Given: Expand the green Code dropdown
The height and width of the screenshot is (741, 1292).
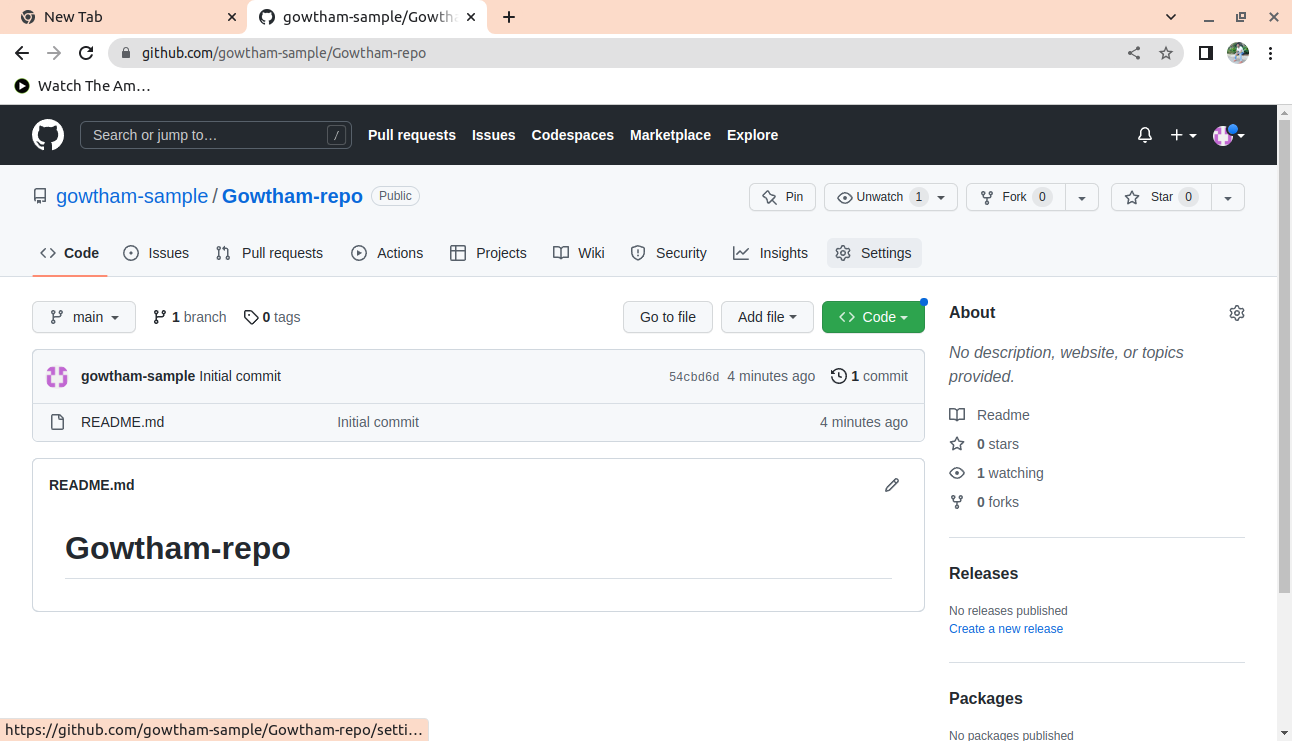Looking at the screenshot, I should [873, 317].
